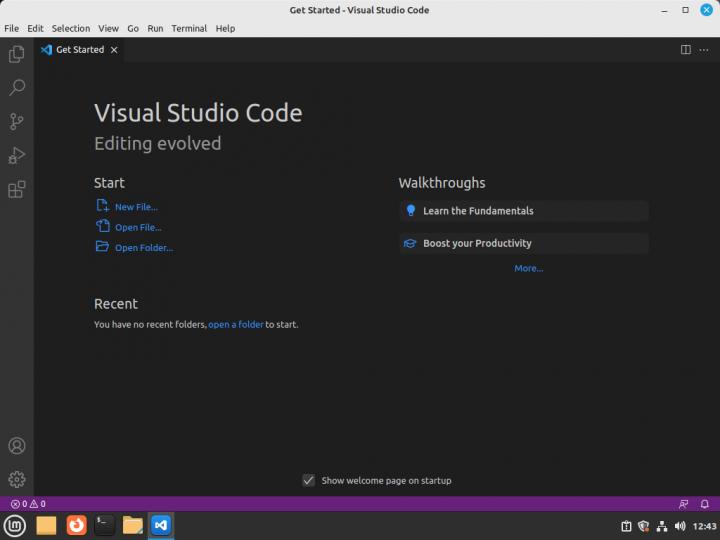Image resolution: width=720 pixels, height=540 pixels.
Task: Open the Search view icon
Action: point(16,88)
